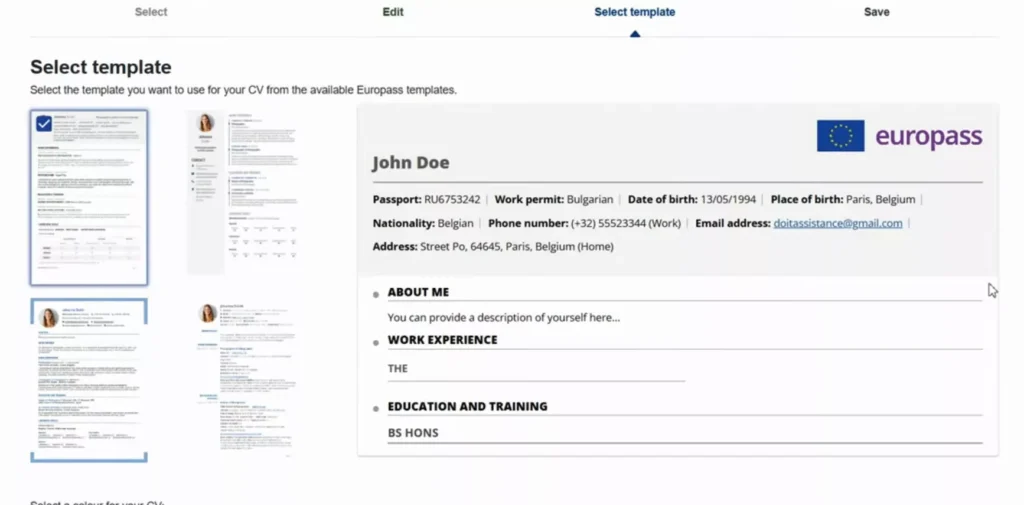1024x505 pixels.
Task: Click the Address: Street Po, 64645 line
Action: [x=493, y=247]
